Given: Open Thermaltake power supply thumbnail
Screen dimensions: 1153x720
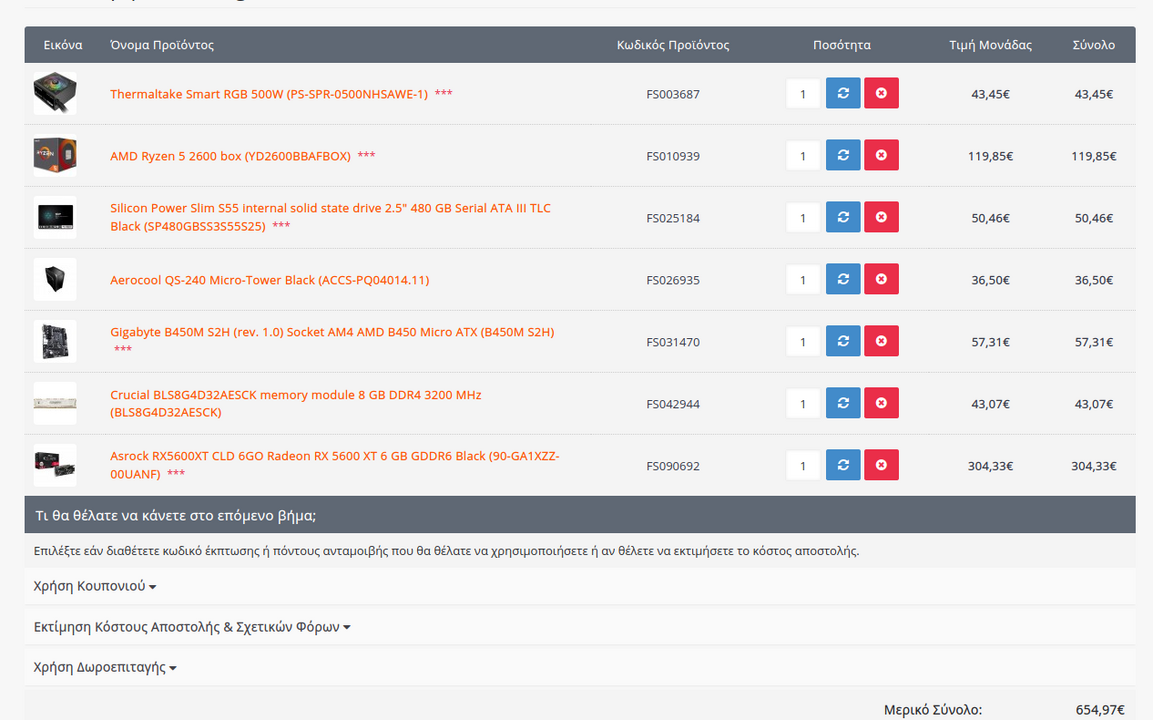Looking at the screenshot, I should click(x=55, y=93).
